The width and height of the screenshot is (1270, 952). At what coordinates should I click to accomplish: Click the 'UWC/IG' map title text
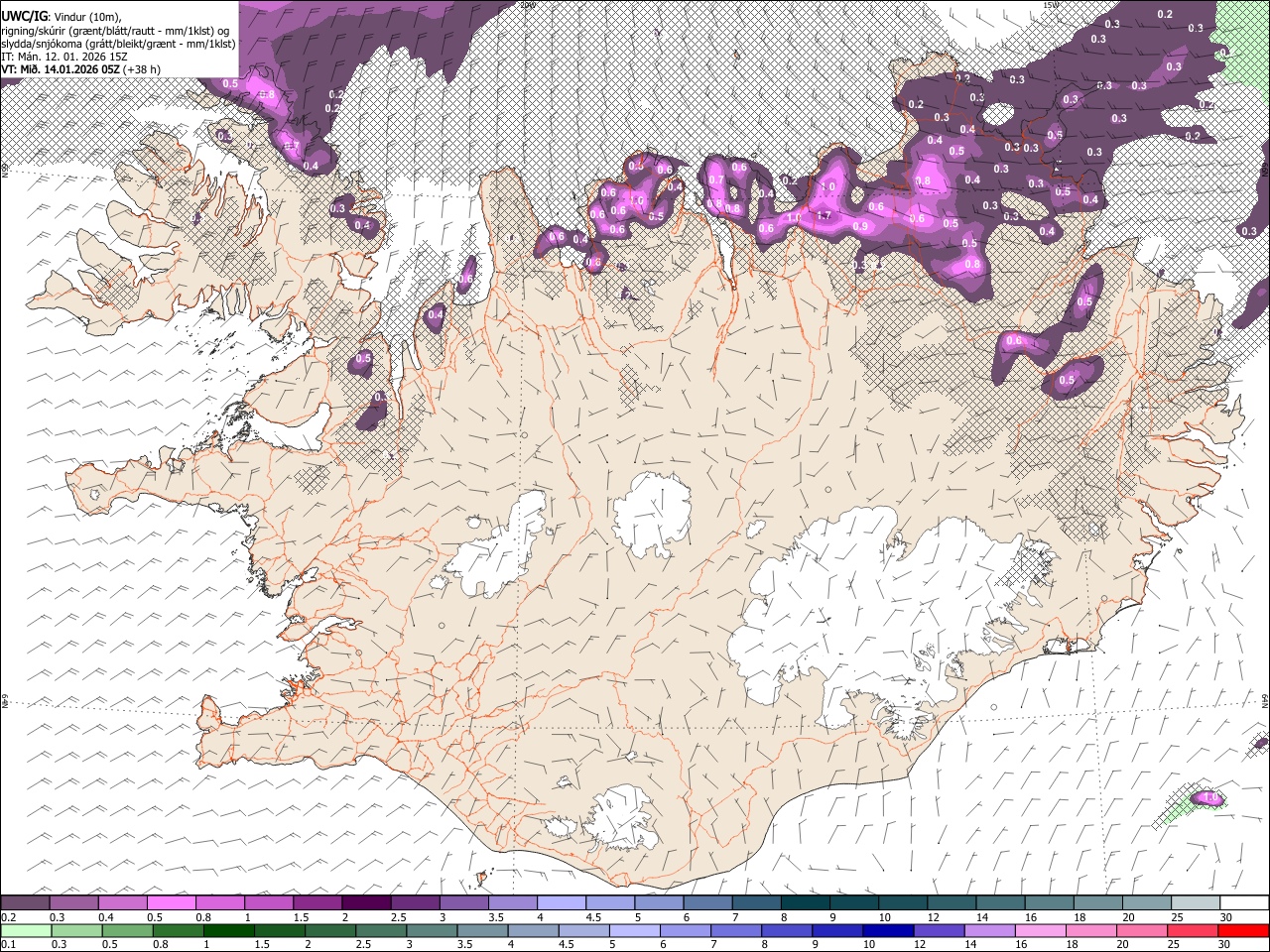point(24,16)
